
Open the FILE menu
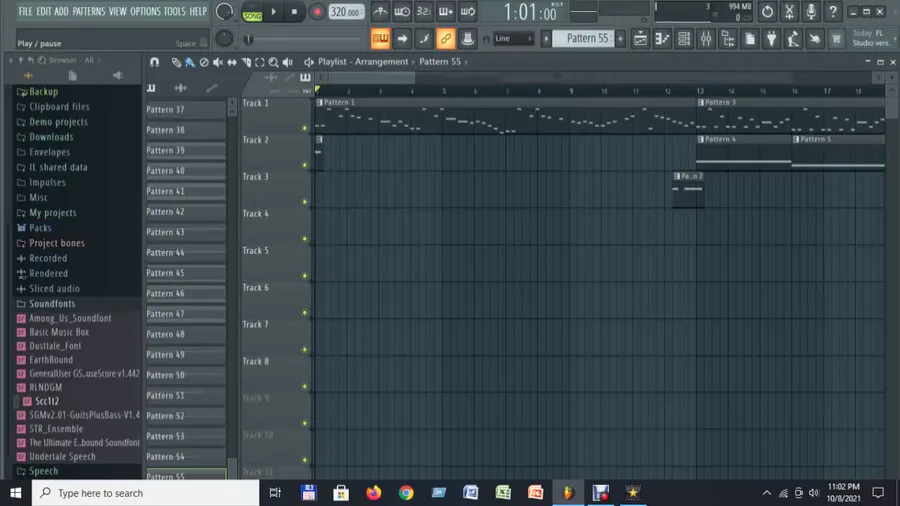click(25, 11)
